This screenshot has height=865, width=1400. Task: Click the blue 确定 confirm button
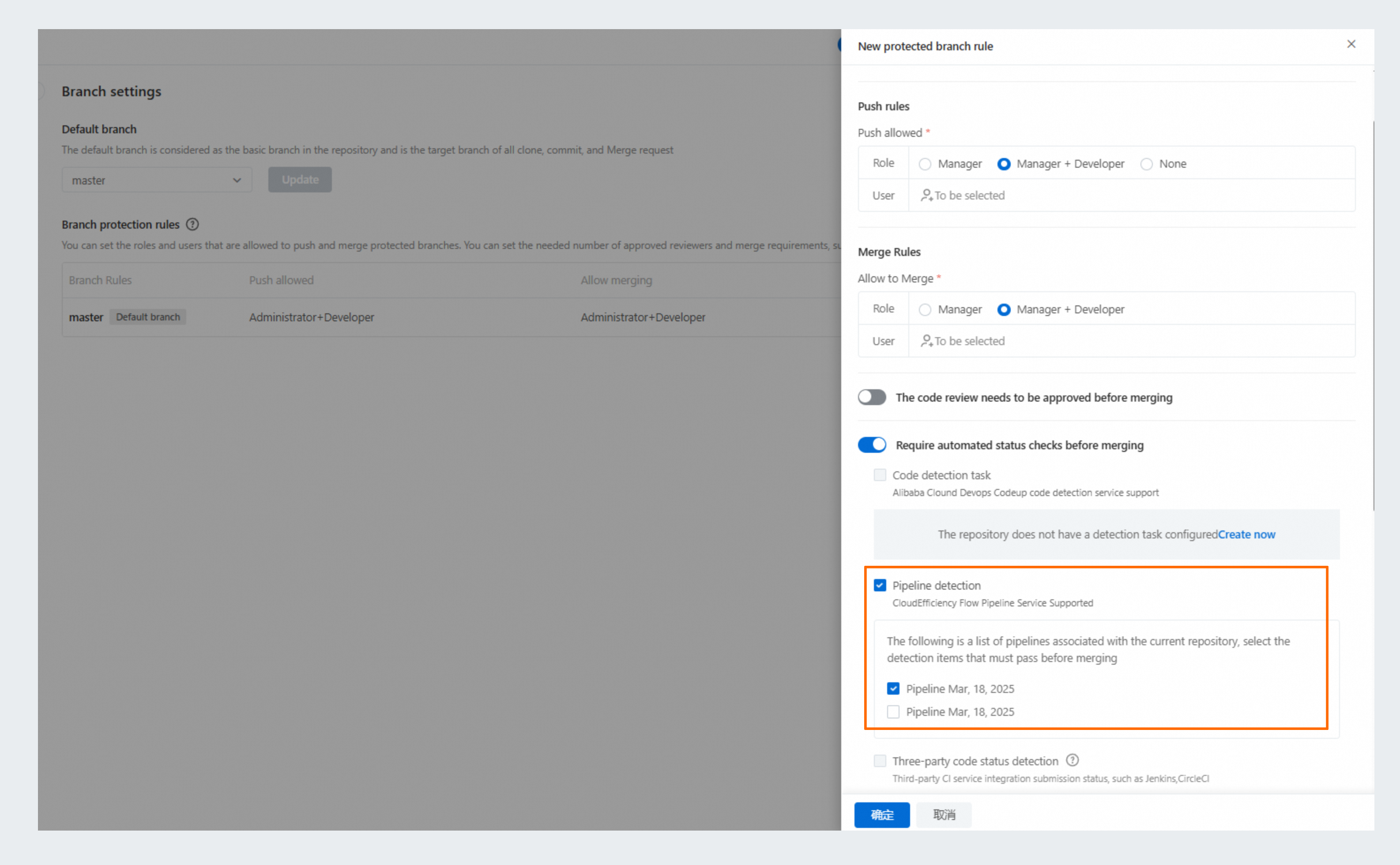tap(881, 815)
